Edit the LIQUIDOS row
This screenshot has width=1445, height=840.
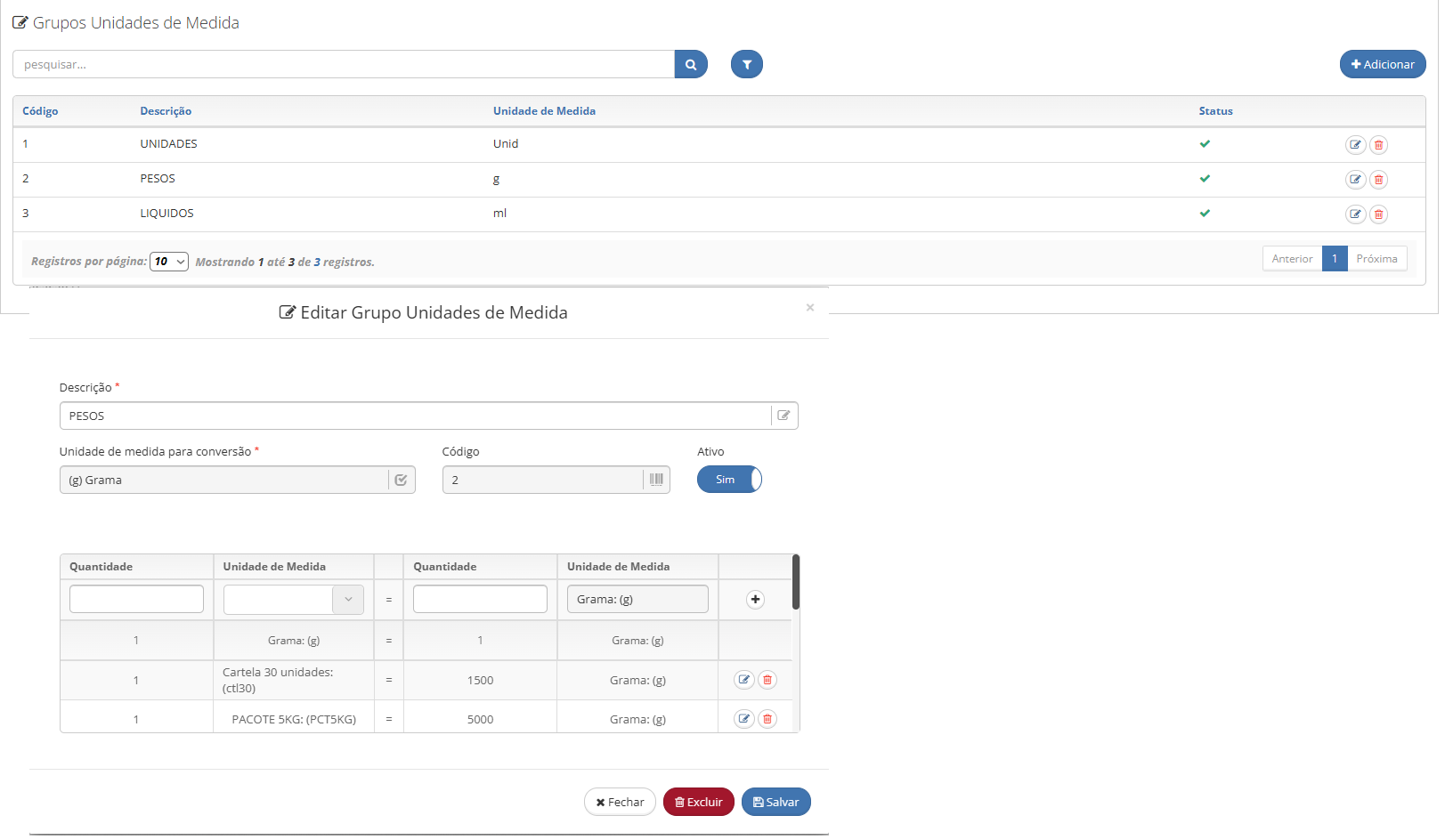[1355, 214]
